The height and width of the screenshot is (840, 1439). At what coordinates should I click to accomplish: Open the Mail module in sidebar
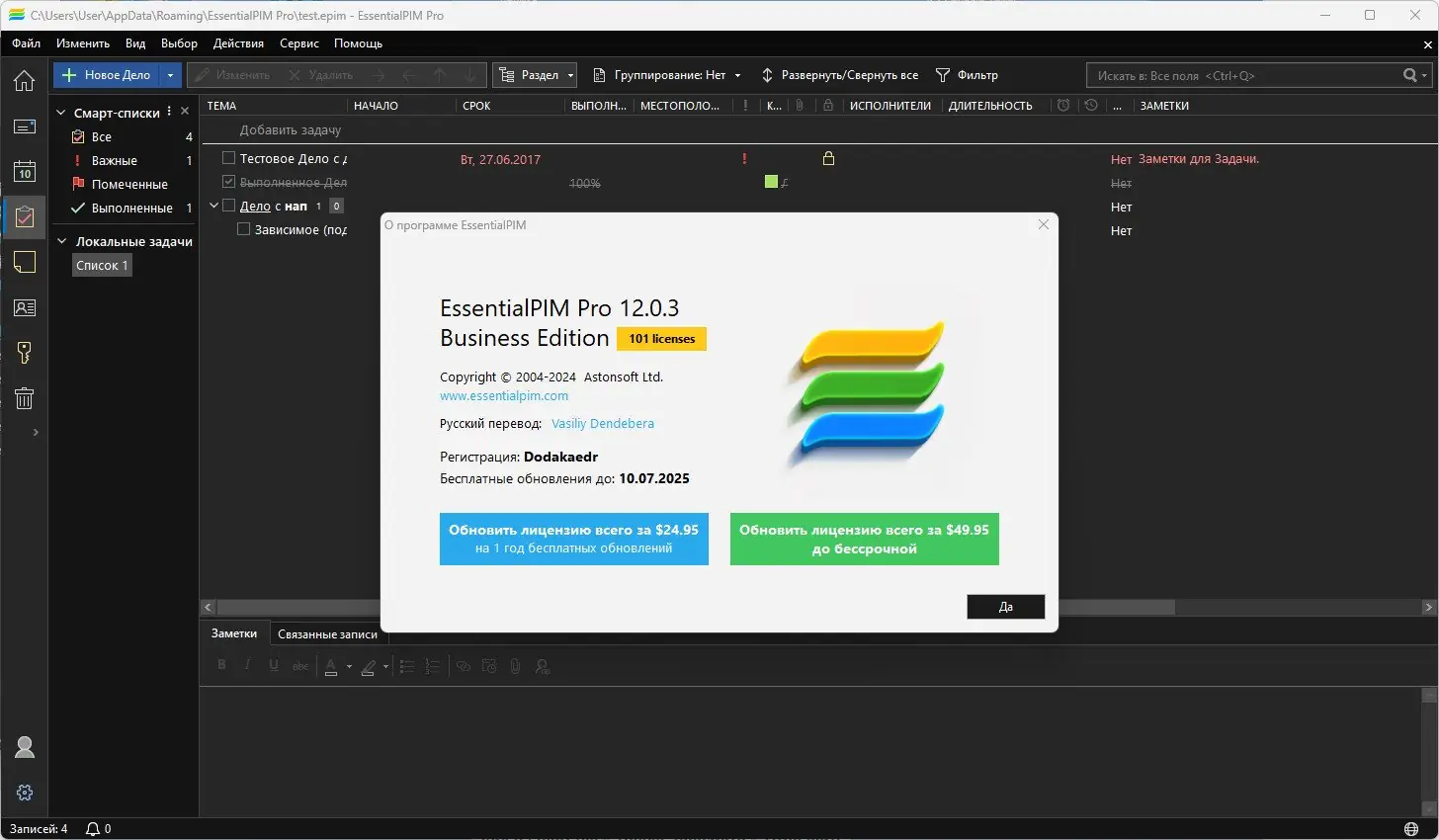click(24, 126)
